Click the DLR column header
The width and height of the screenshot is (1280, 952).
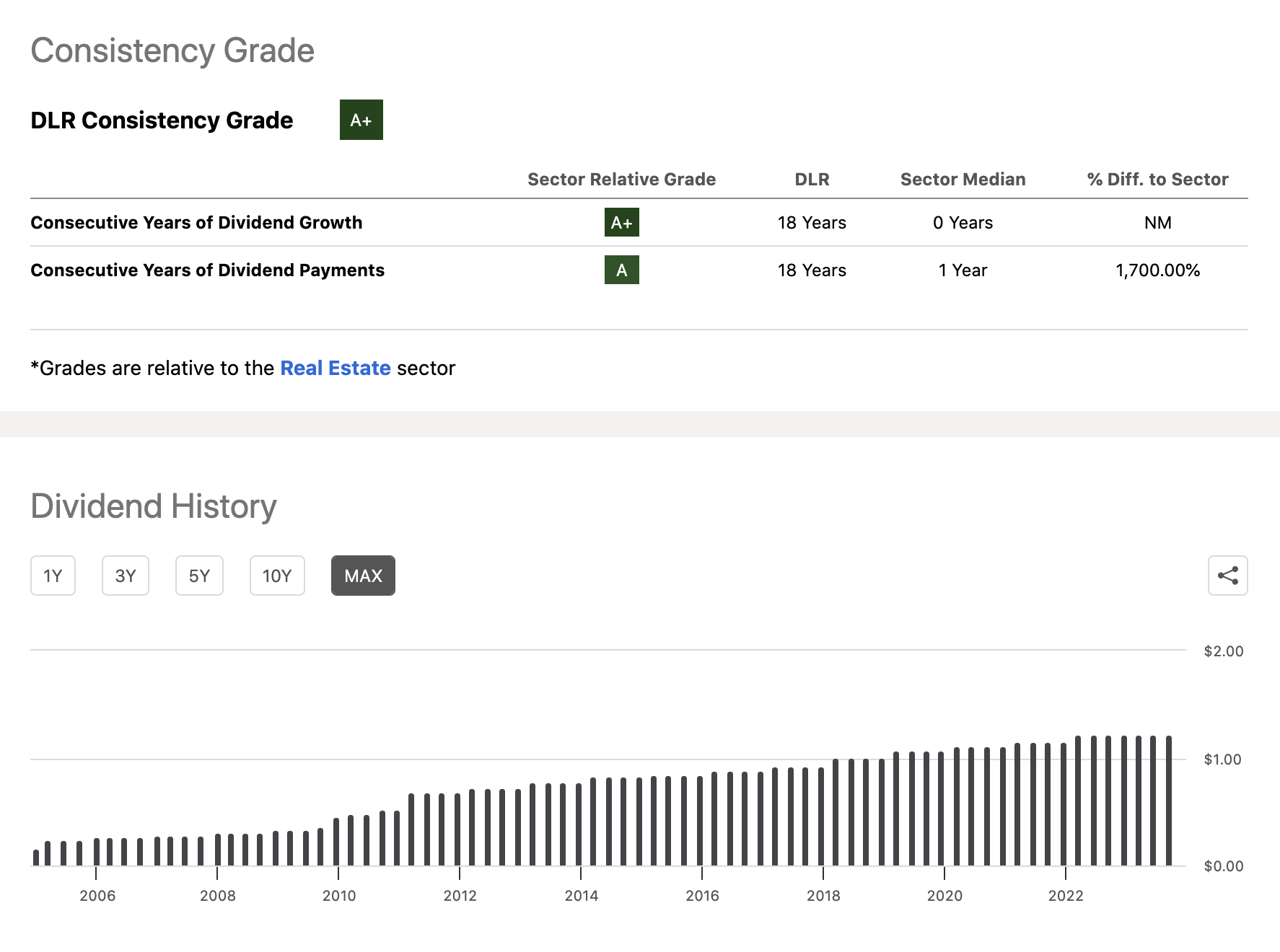812,179
